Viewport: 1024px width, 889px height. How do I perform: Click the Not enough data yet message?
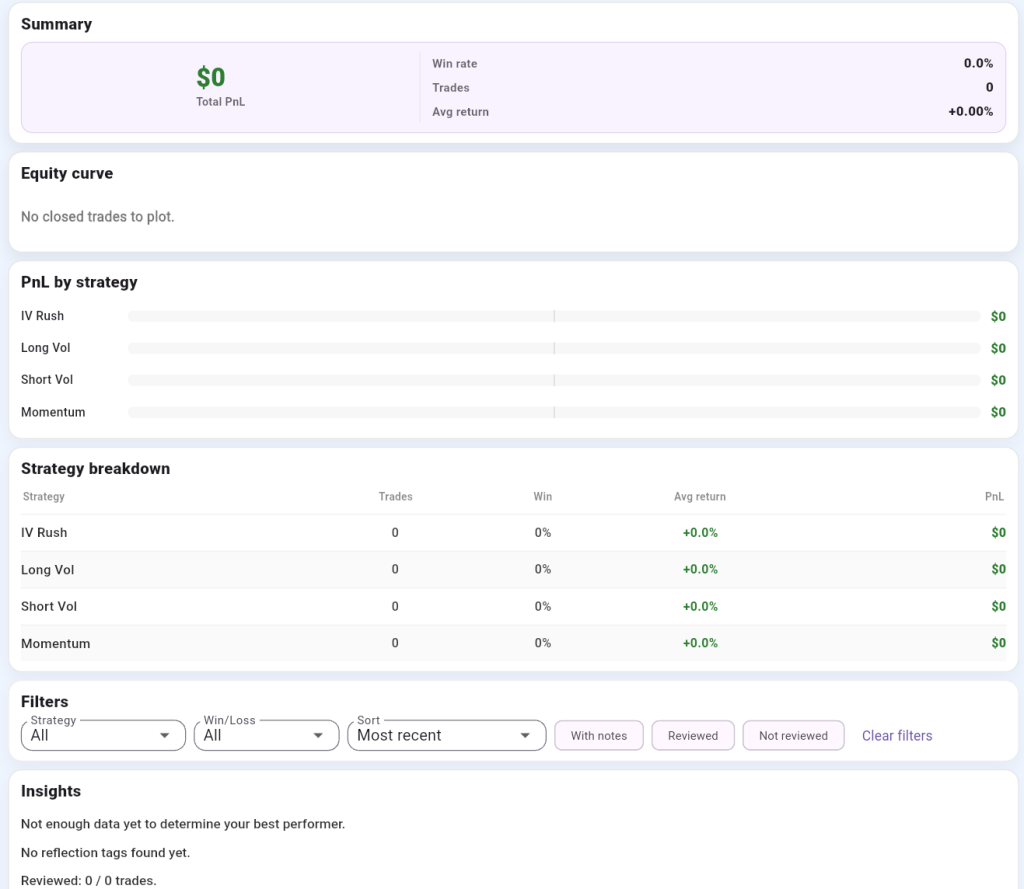(183, 824)
